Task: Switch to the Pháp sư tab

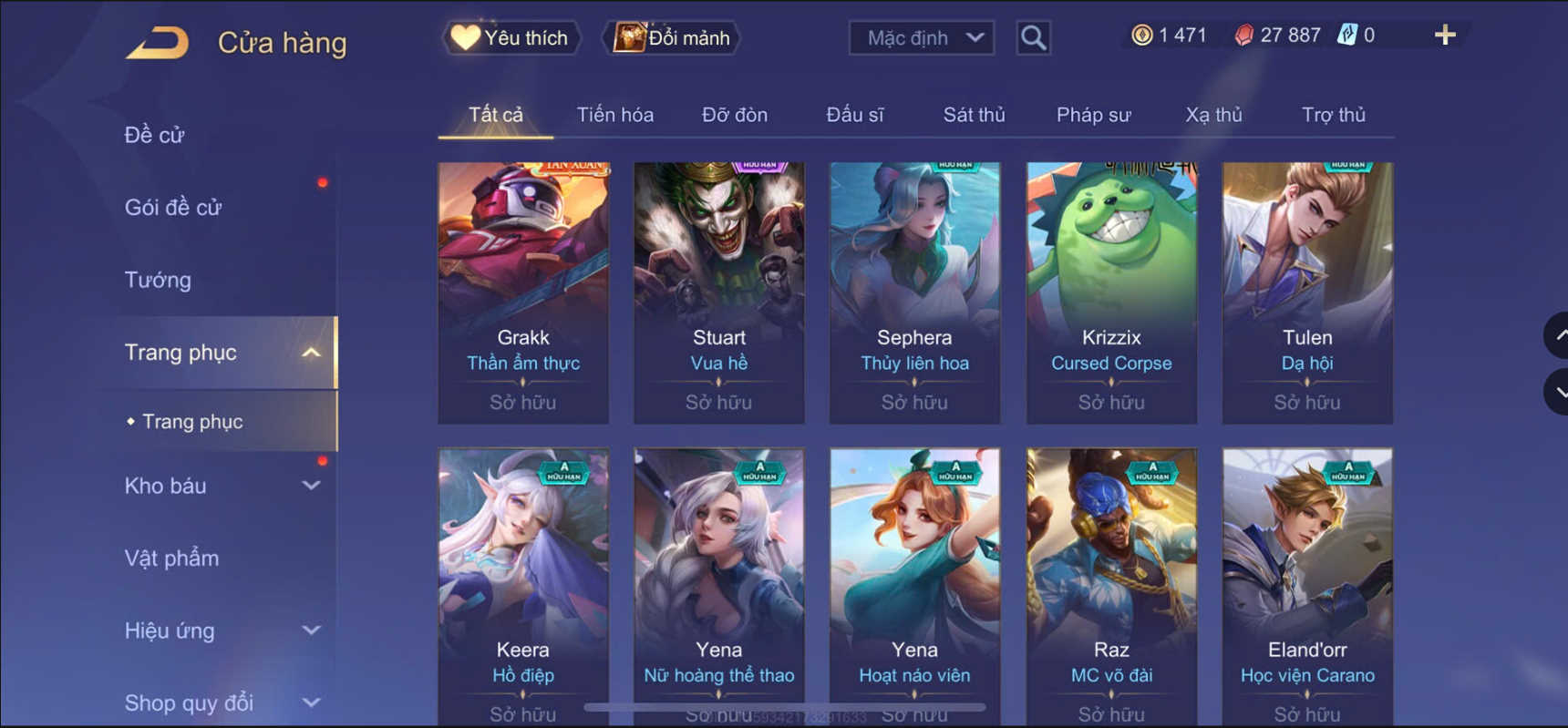Action: tap(1093, 115)
